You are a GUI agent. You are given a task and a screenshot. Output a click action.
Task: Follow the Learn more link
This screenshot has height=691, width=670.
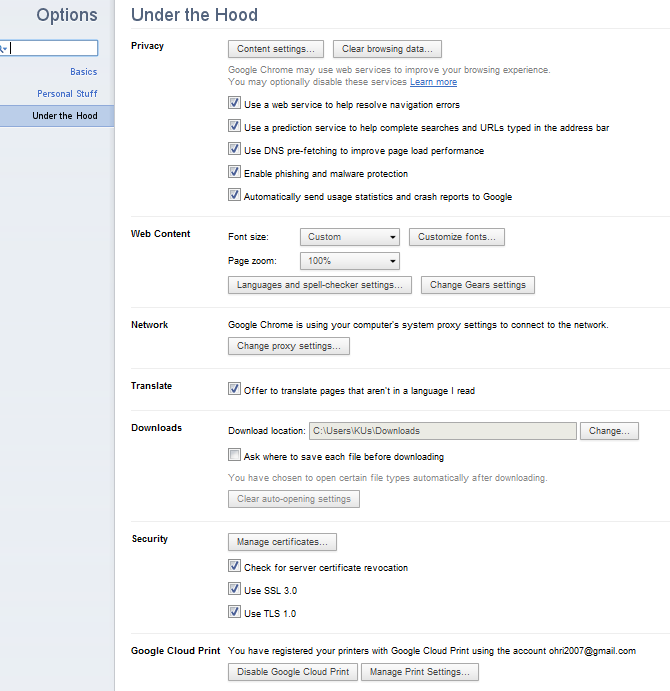[x=433, y=82]
